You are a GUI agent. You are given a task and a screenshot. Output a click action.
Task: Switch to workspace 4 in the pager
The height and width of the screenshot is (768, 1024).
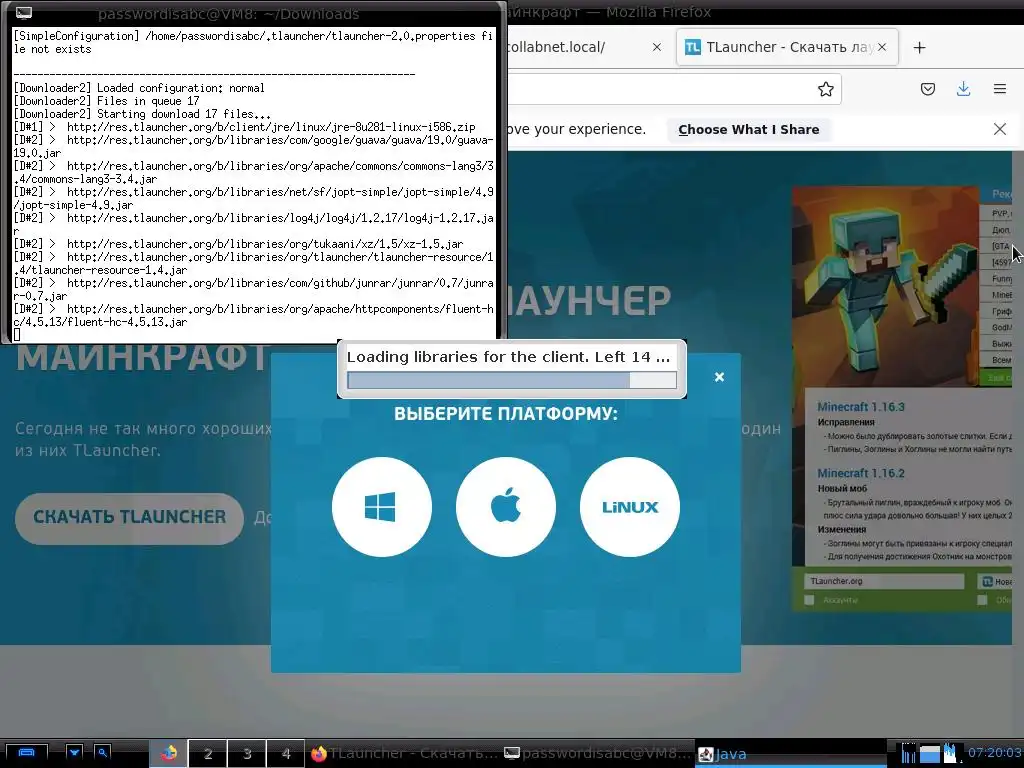[286, 754]
